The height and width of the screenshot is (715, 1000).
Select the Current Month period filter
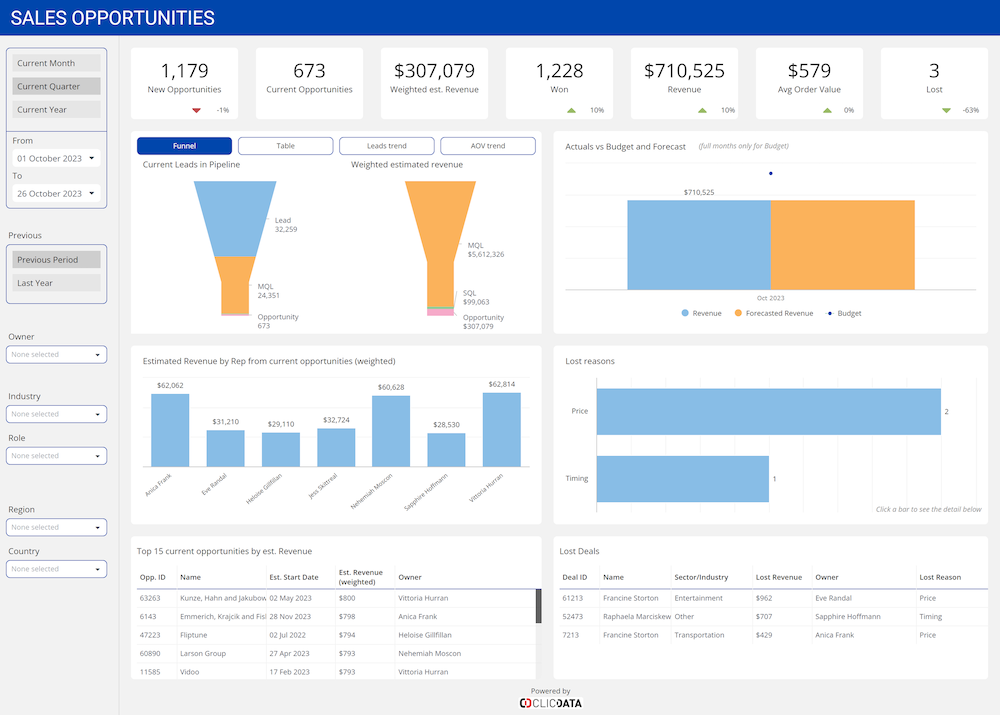click(56, 63)
